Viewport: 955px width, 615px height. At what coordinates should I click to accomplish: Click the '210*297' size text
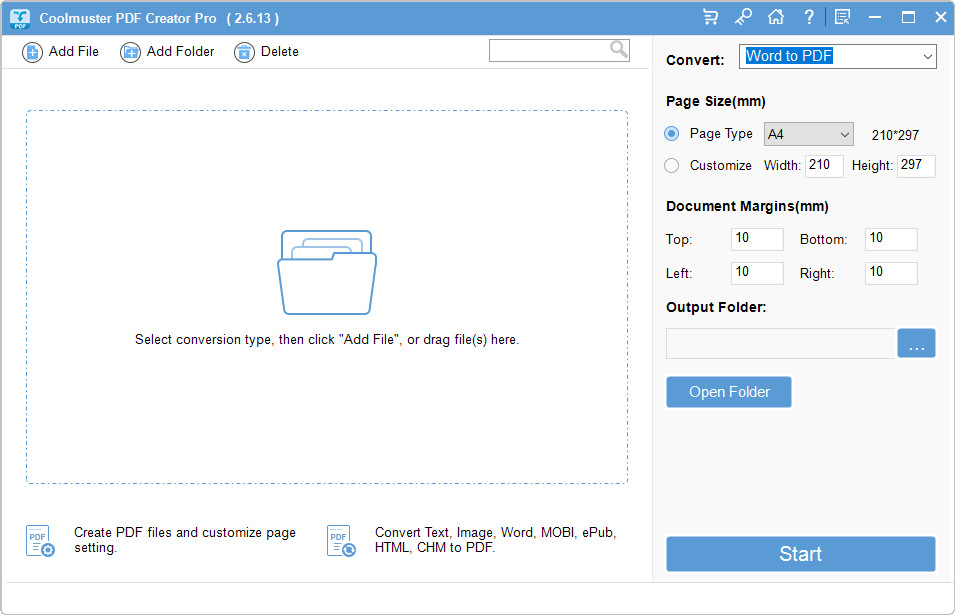click(x=895, y=135)
